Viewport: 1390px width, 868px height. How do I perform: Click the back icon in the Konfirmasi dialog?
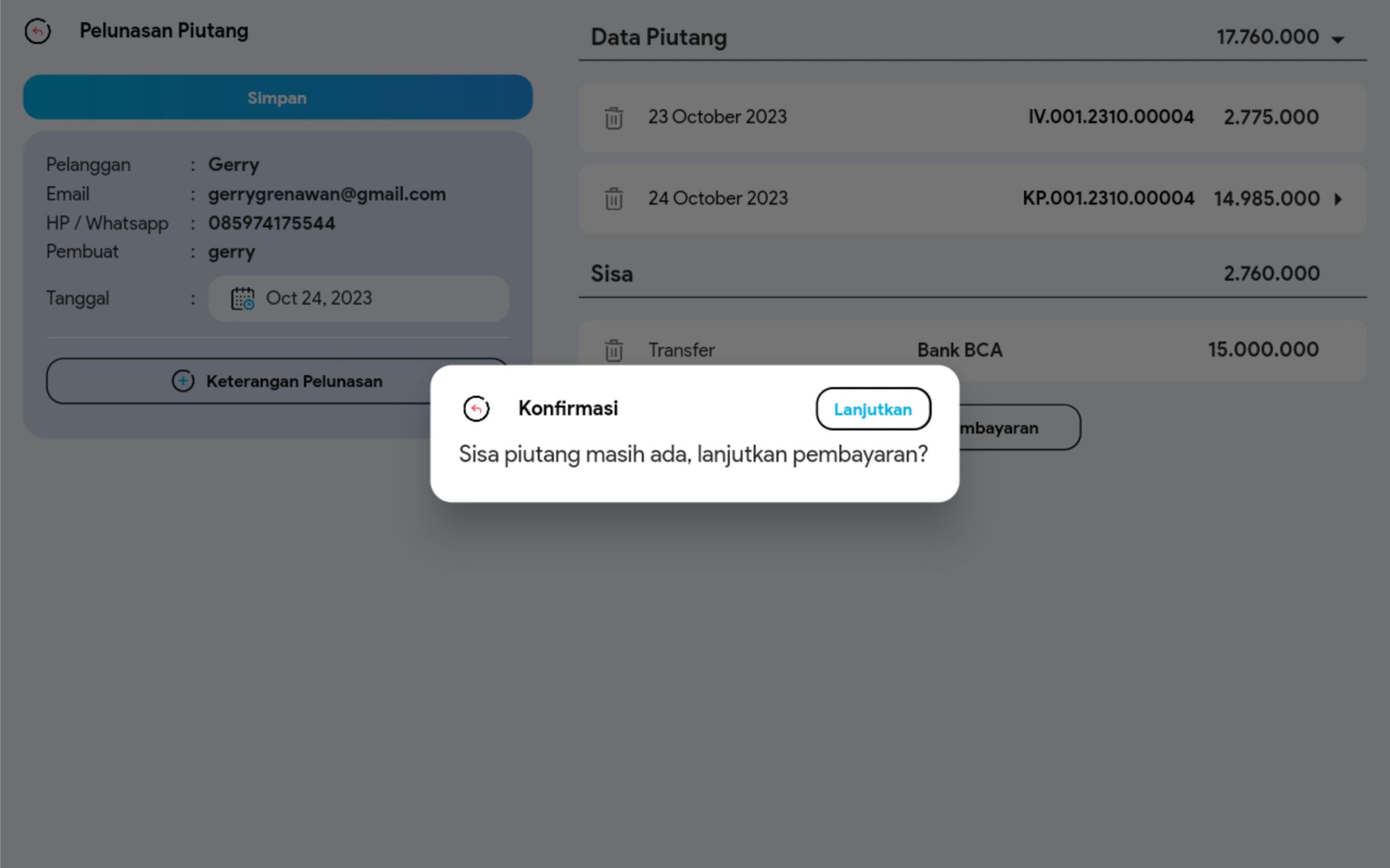pos(476,409)
